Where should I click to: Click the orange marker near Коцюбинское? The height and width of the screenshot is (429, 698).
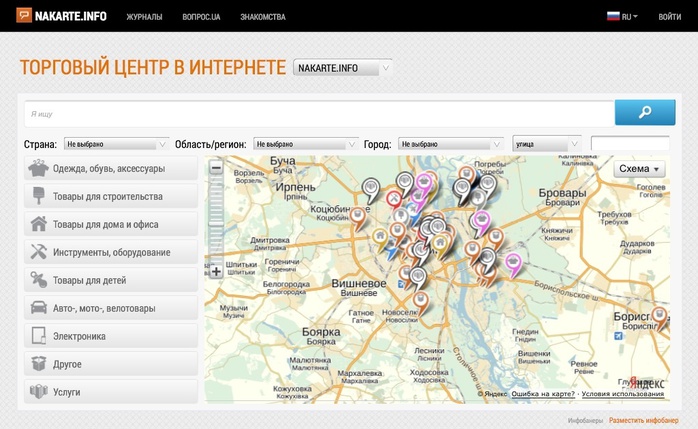(357, 219)
